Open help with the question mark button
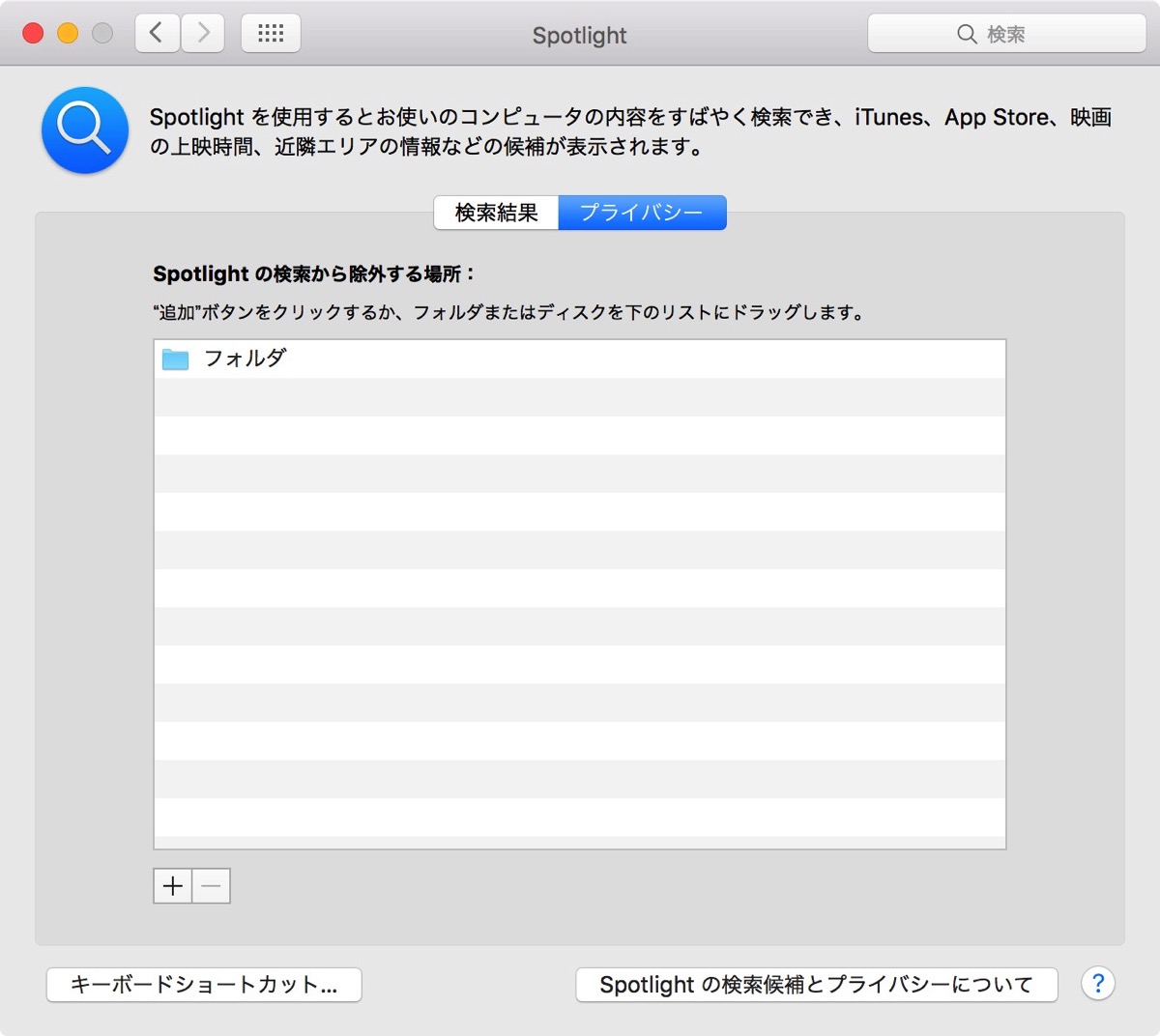This screenshot has height=1036, width=1160. coord(1097,984)
